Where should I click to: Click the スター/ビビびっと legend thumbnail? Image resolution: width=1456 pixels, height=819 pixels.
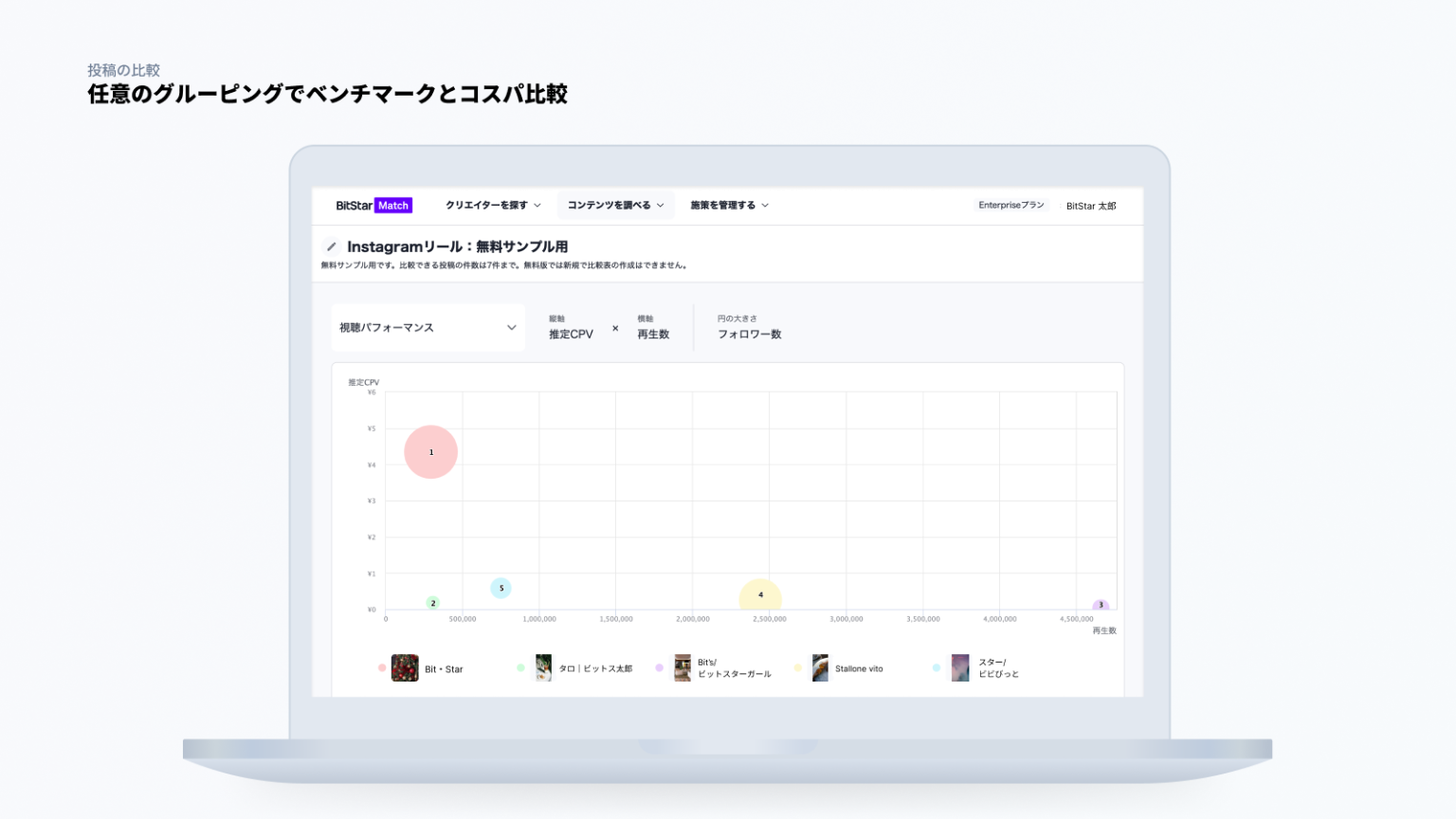coord(960,668)
